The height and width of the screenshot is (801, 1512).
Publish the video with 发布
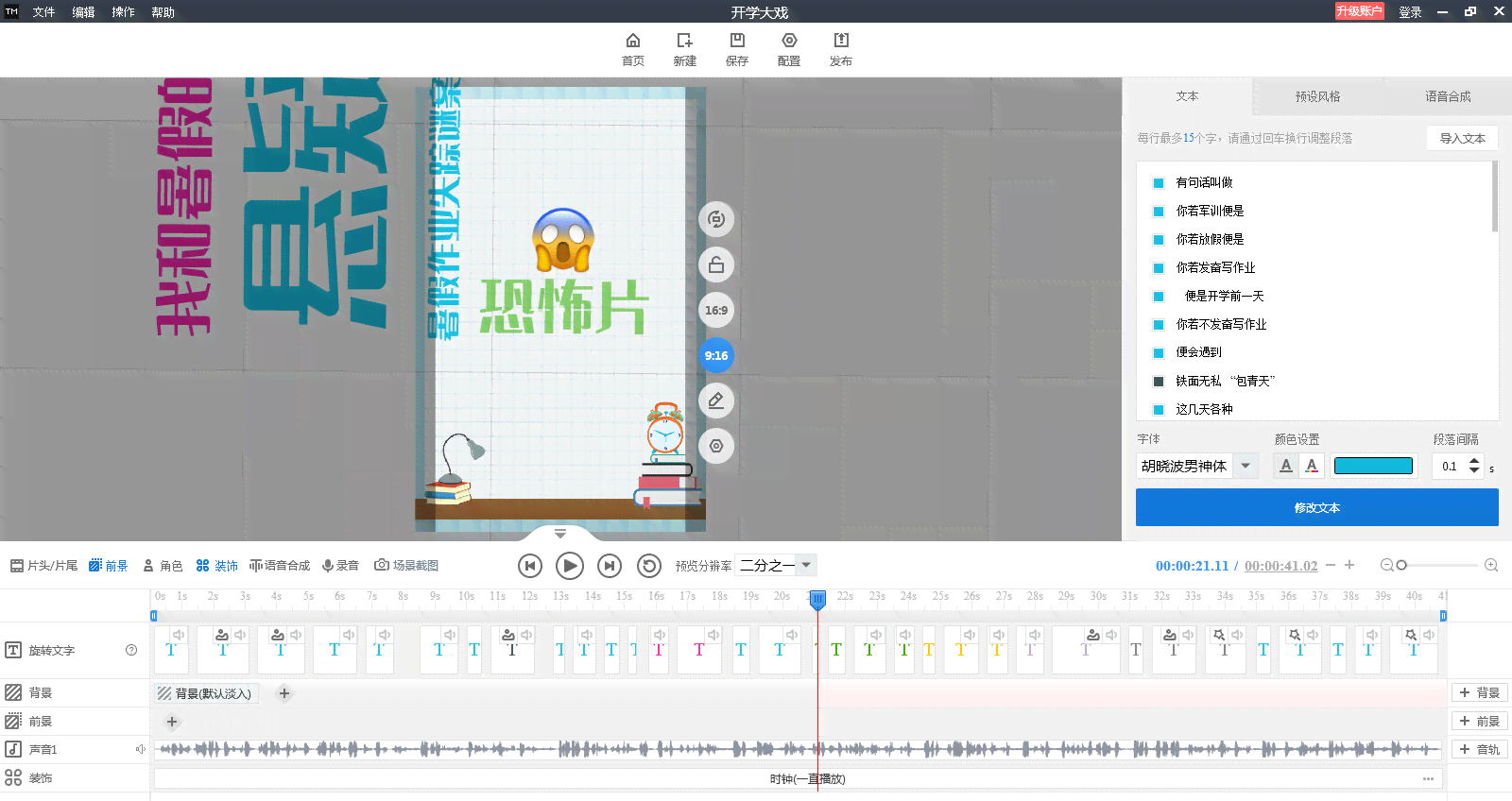[x=841, y=49]
